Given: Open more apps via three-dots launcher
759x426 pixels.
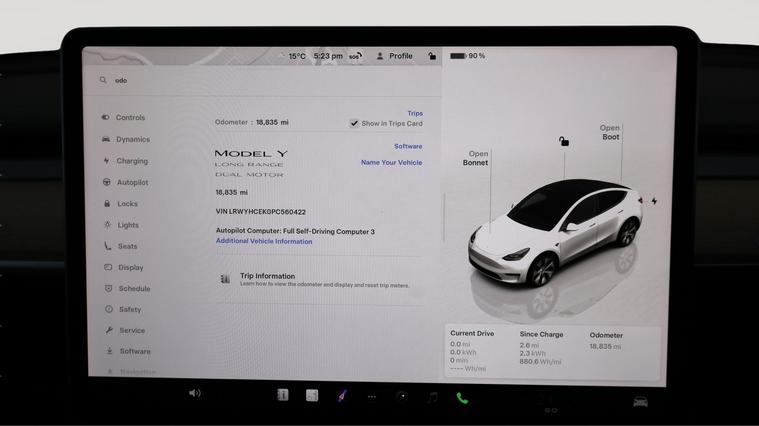Looking at the screenshot, I should point(371,397).
